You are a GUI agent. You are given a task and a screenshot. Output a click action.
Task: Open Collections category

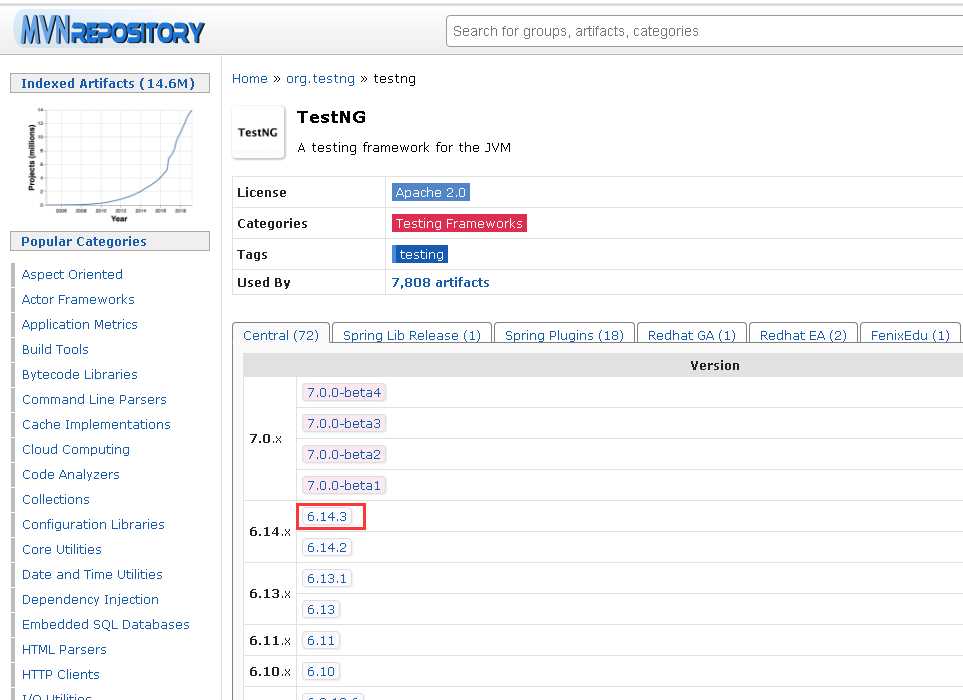pyautogui.click(x=56, y=499)
